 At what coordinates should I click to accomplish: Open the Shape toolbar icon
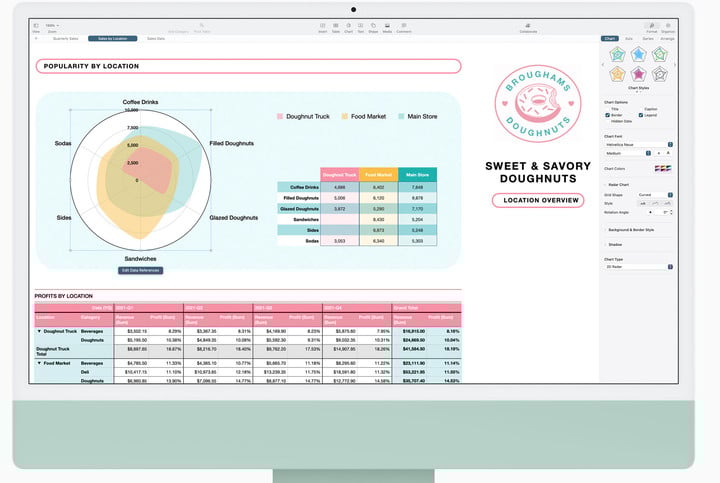click(373, 26)
